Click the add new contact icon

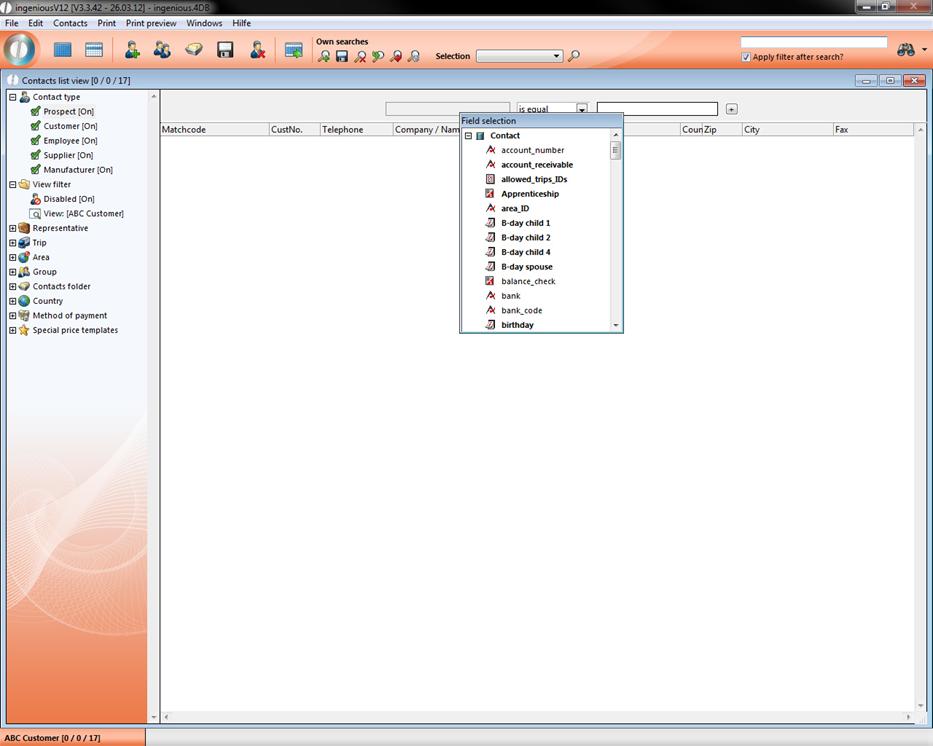131,50
